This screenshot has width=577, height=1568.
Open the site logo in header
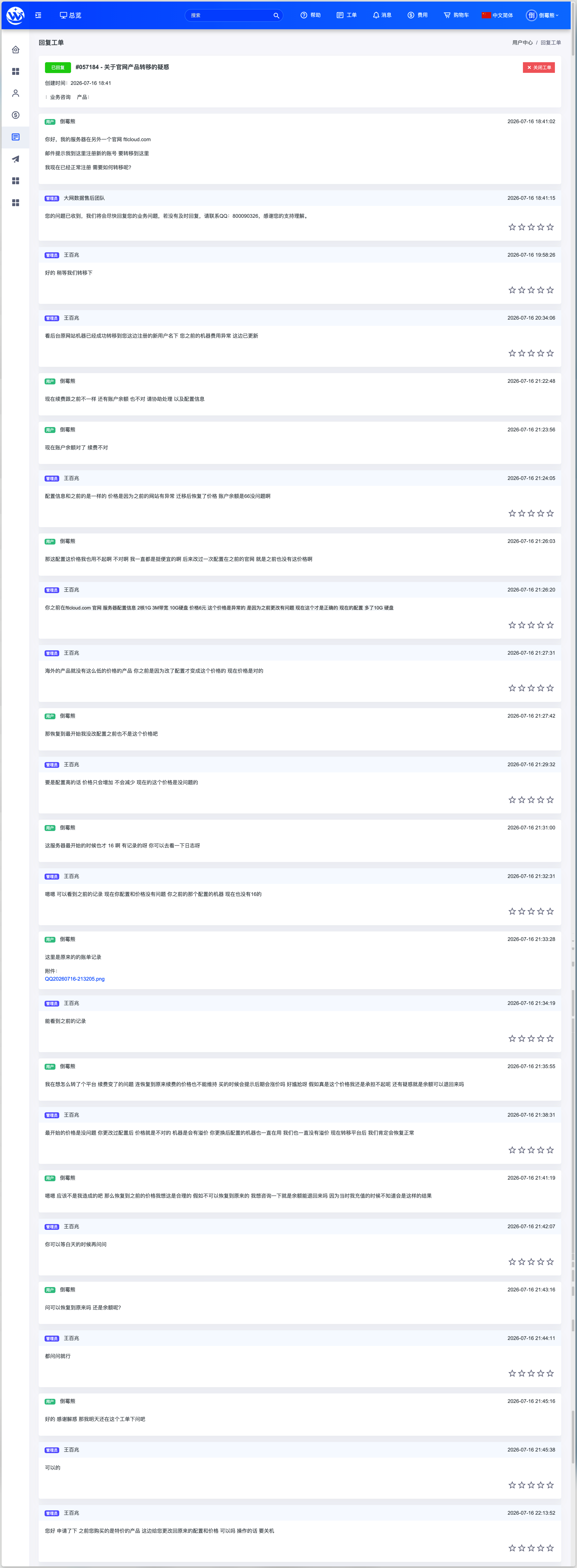click(15, 15)
